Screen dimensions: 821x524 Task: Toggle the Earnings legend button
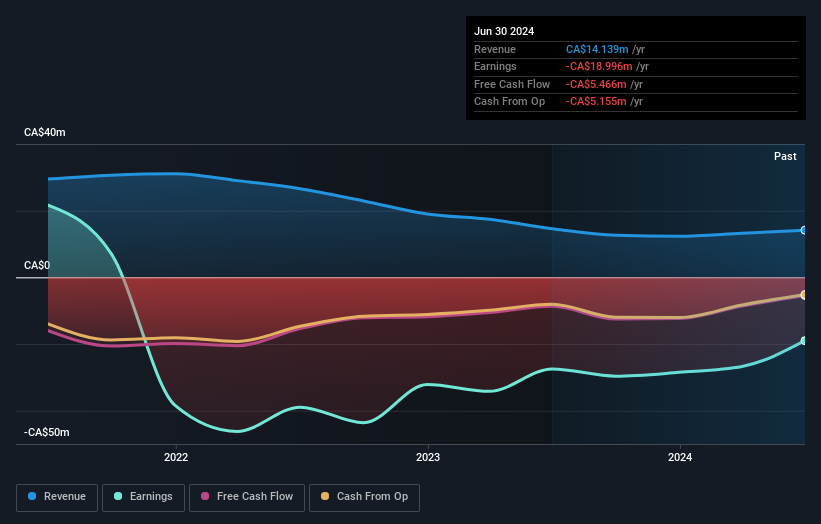coord(143,497)
